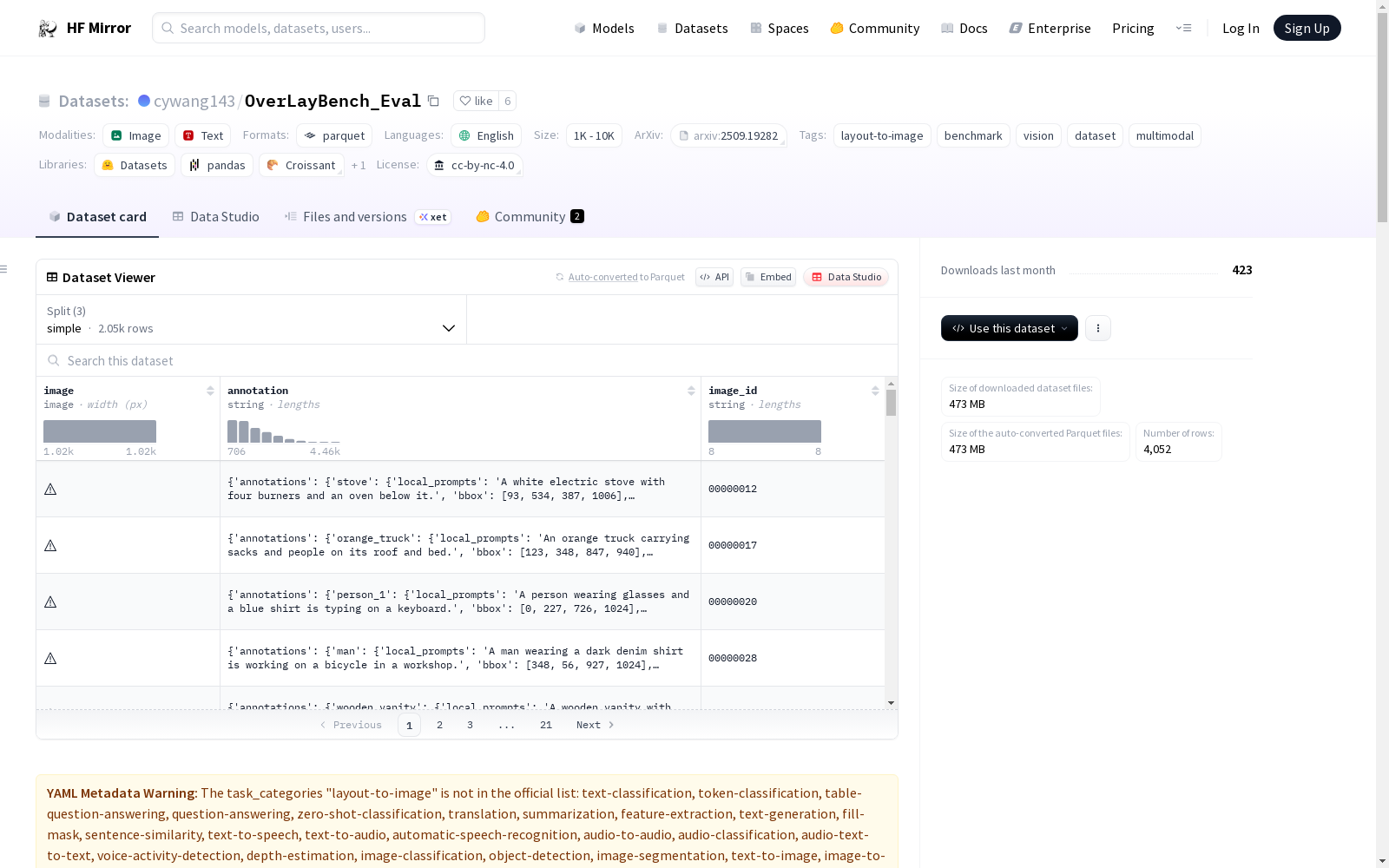Select the 1K - 10K size tag

pos(594,135)
